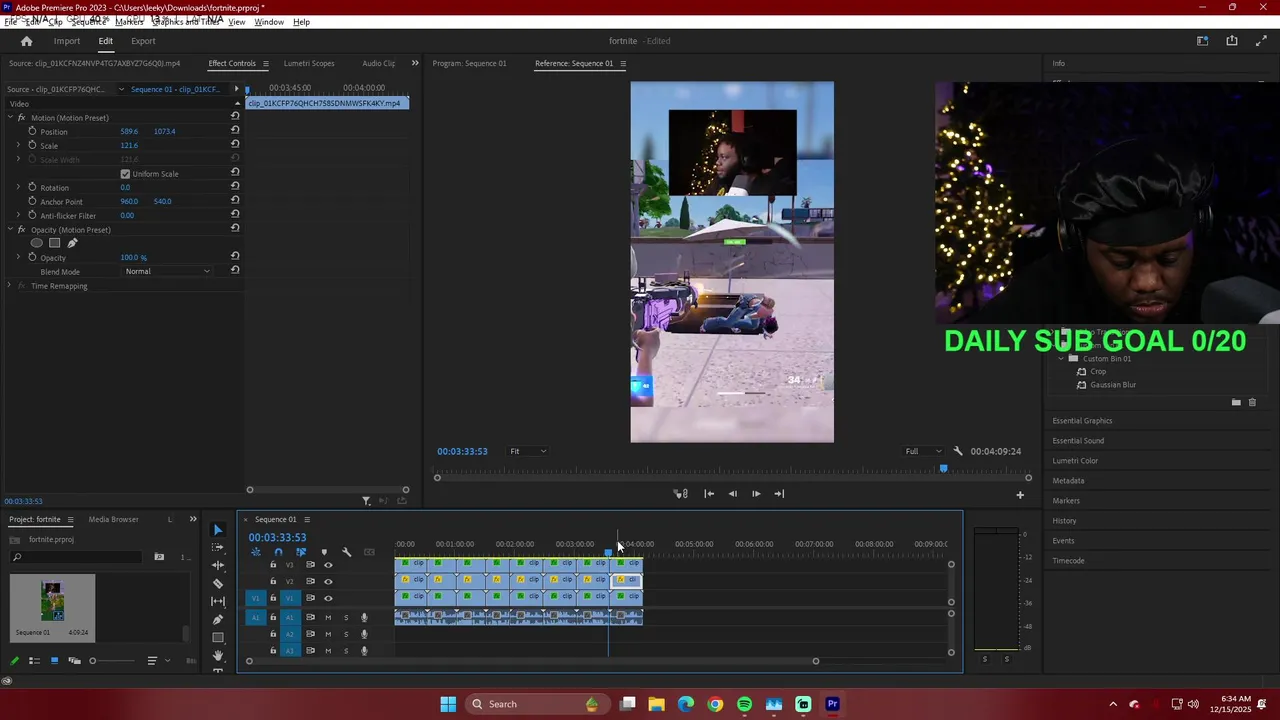
Task: Open the Import workspace
Action: click(67, 41)
